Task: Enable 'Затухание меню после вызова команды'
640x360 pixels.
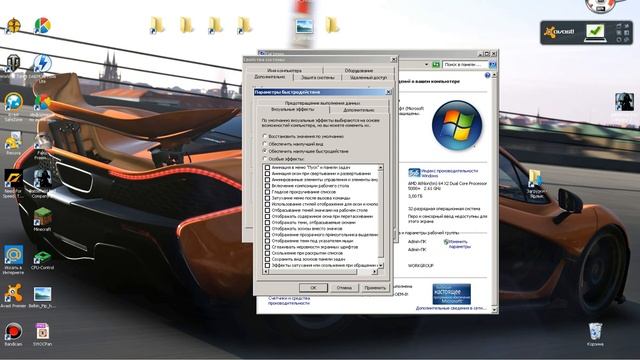Action: (267, 198)
